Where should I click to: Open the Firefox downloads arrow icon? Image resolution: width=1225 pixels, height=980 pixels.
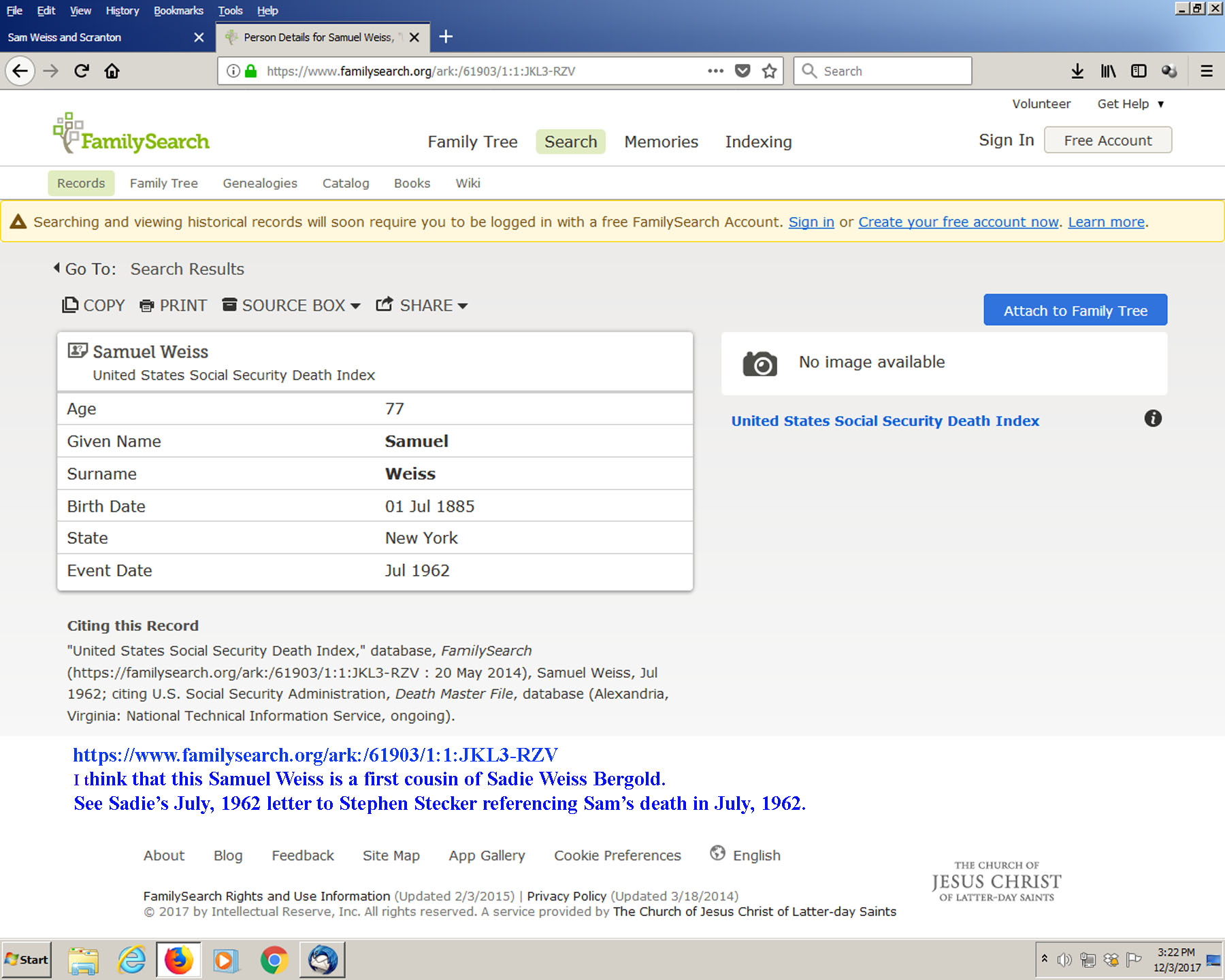click(1077, 71)
